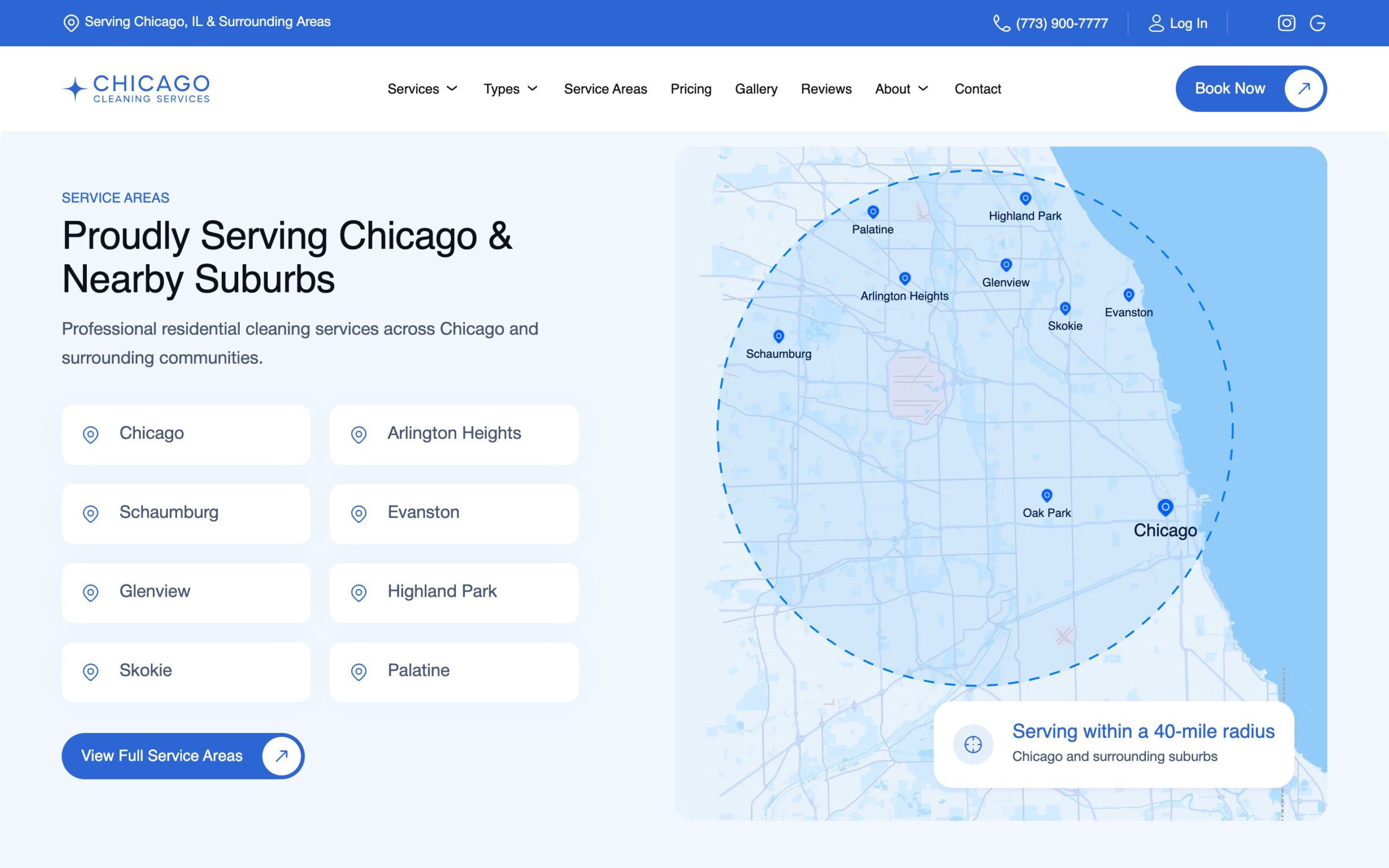Screen dimensions: 1389x868
Task: Click the Chicago map pin on map
Action: click(1165, 507)
